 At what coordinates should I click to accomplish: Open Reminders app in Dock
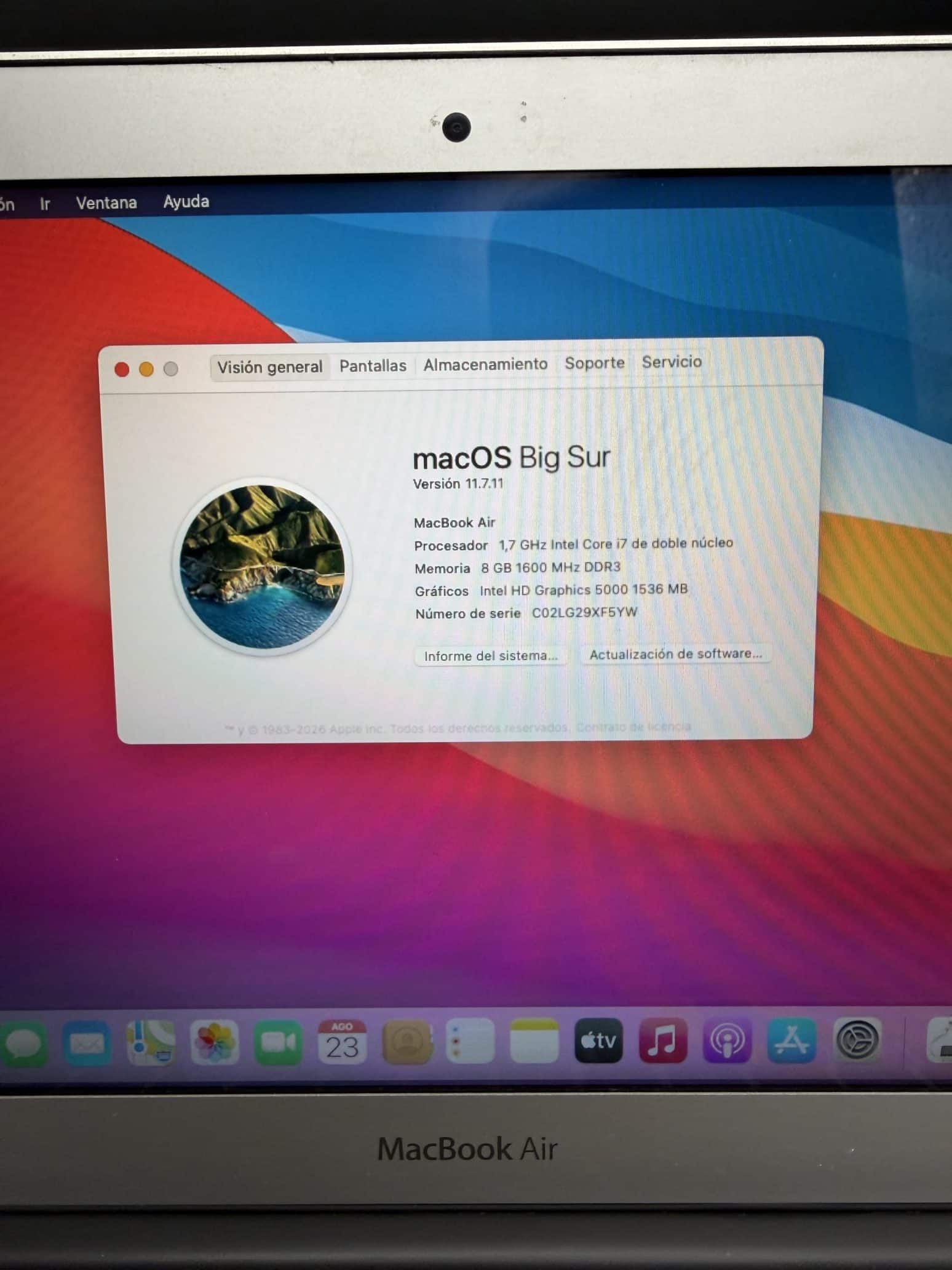[470, 1040]
